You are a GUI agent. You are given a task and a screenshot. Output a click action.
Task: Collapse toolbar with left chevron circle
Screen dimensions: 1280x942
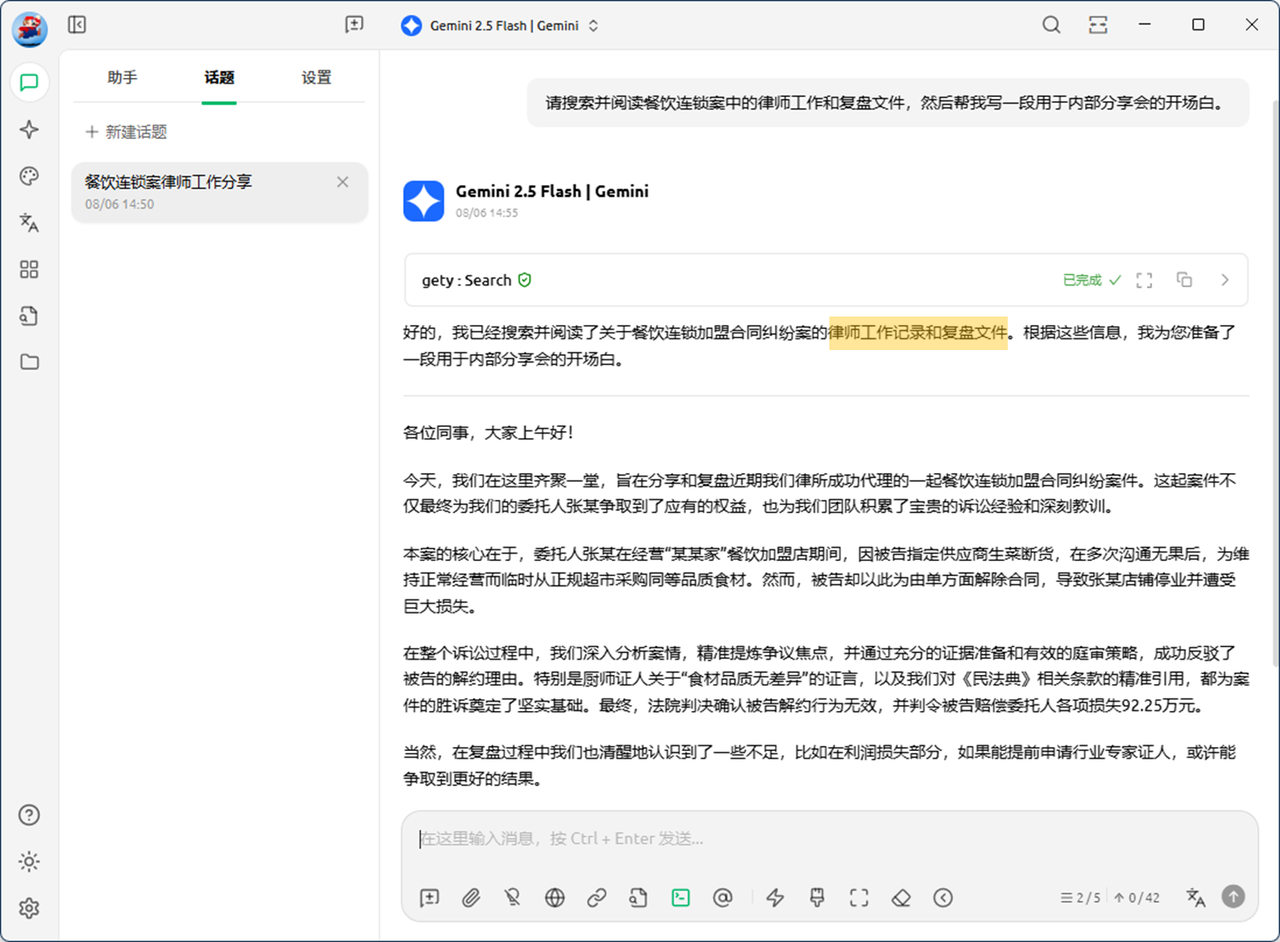pyautogui.click(x=943, y=898)
